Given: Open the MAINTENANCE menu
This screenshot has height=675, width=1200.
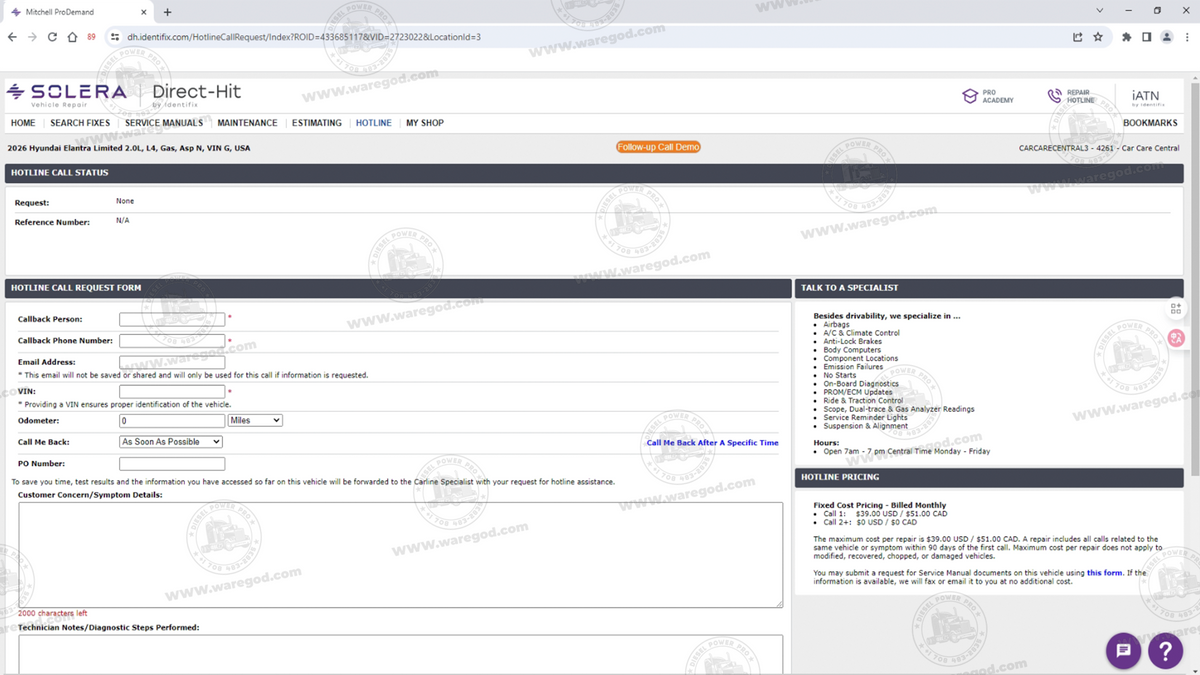Looking at the screenshot, I should [247, 123].
